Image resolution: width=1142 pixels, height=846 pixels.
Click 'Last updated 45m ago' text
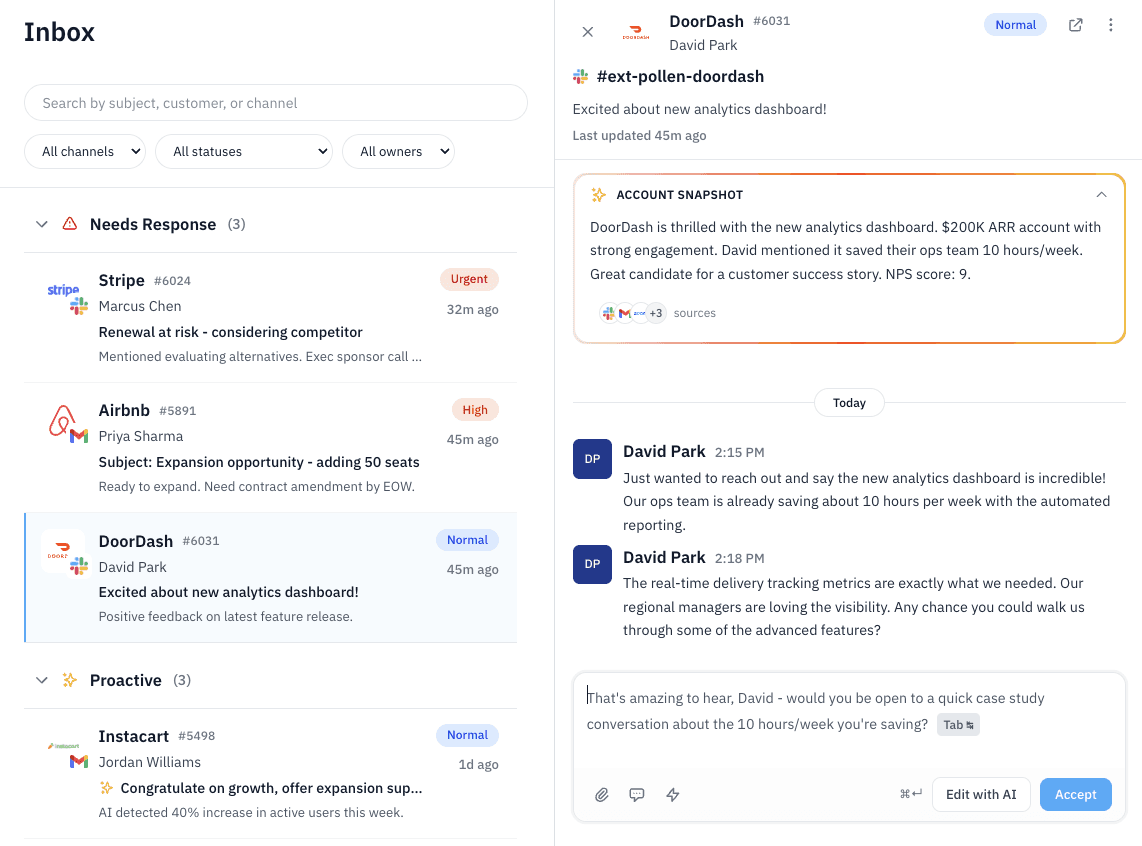tap(639, 135)
